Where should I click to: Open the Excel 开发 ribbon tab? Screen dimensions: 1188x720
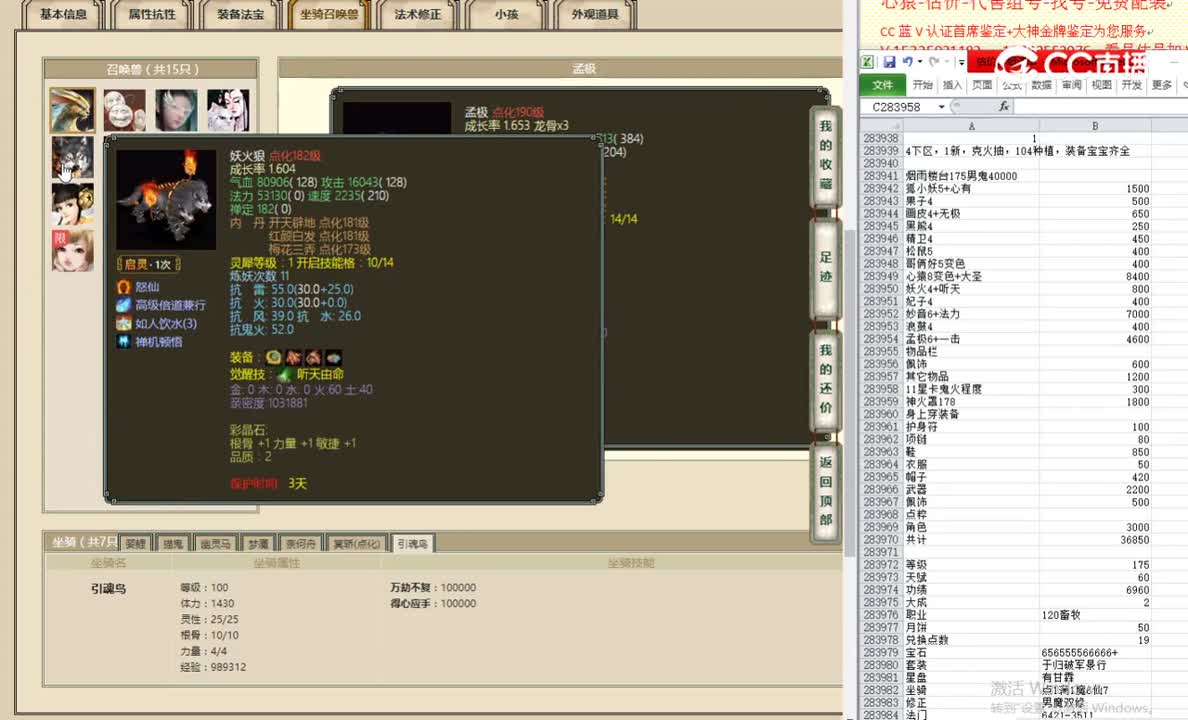point(1132,85)
